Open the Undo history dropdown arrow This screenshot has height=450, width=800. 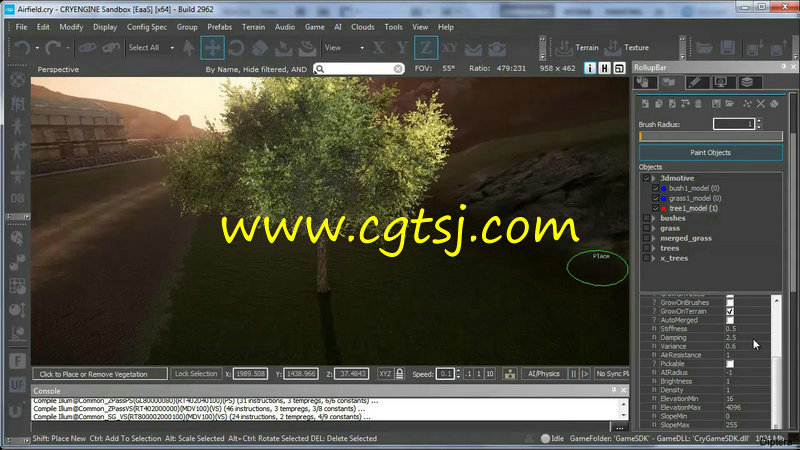click(x=37, y=48)
